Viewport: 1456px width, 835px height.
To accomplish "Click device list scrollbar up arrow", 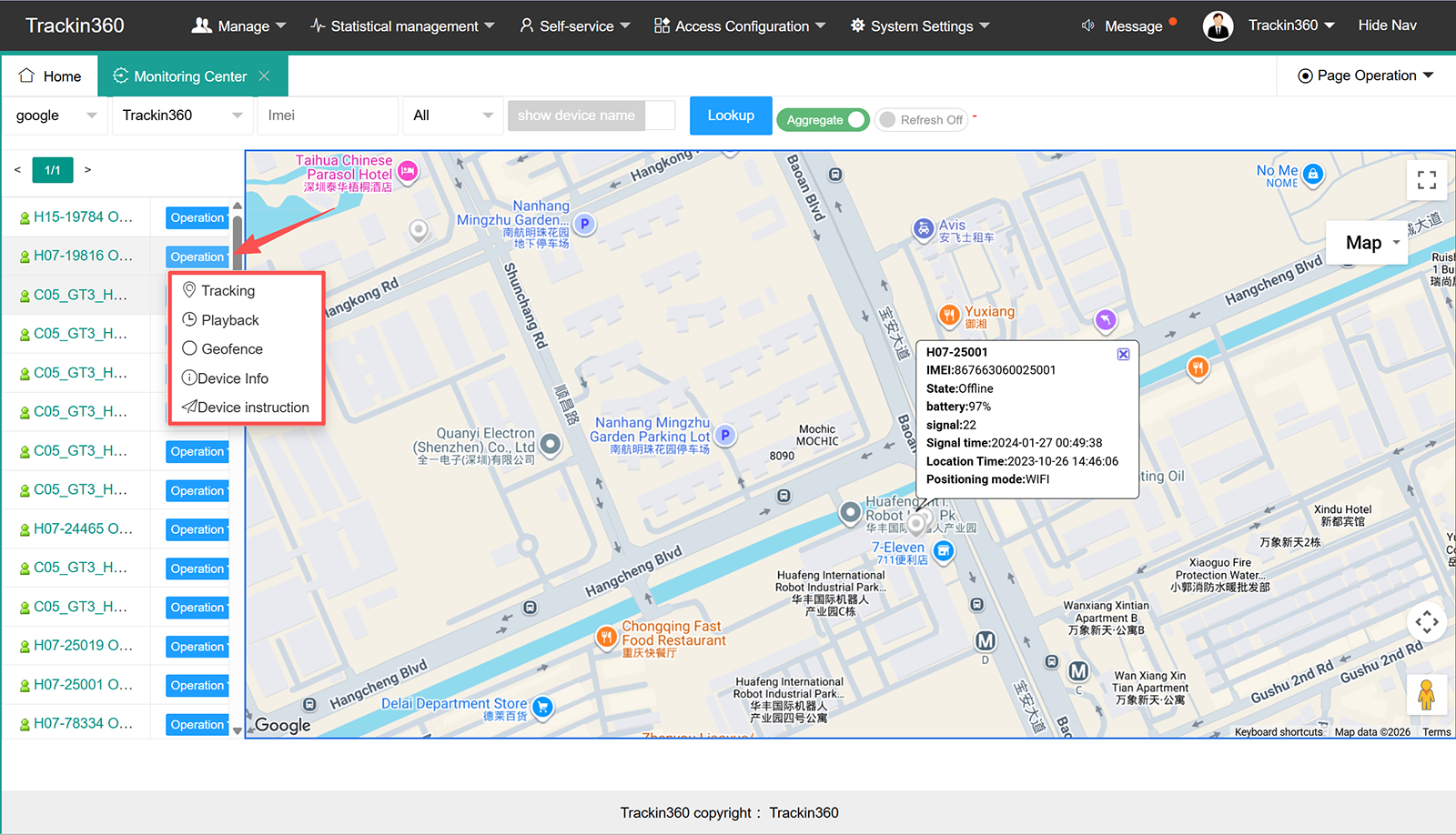I will (x=238, y=206).
